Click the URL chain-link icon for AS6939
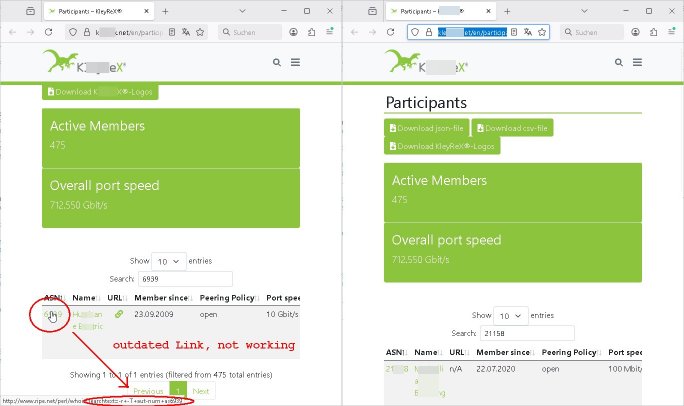684x406 pixels. (119, 314)
